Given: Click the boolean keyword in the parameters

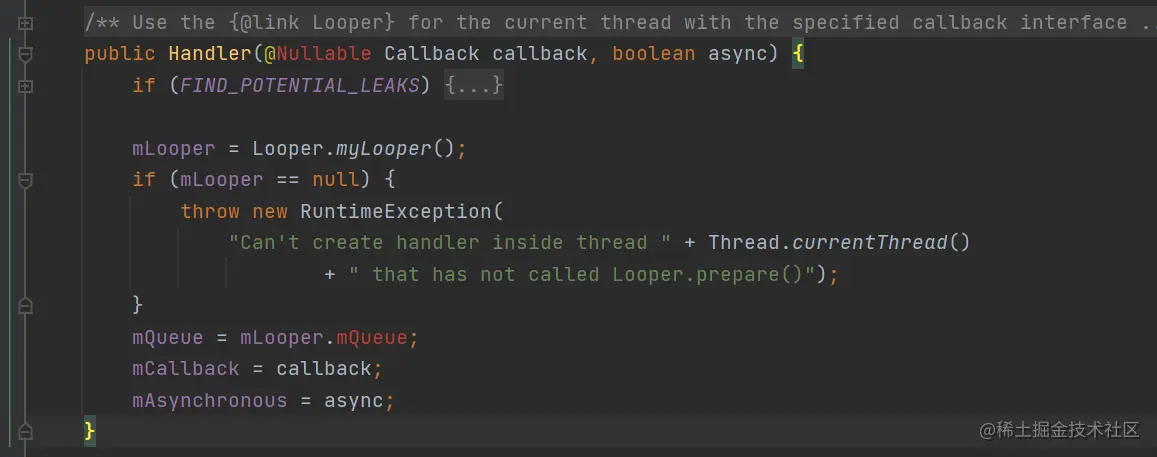Looking at the screenshot, I should tap(654, 55).
